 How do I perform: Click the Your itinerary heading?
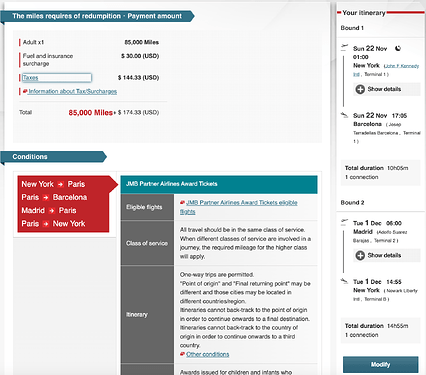coord(364,13)
